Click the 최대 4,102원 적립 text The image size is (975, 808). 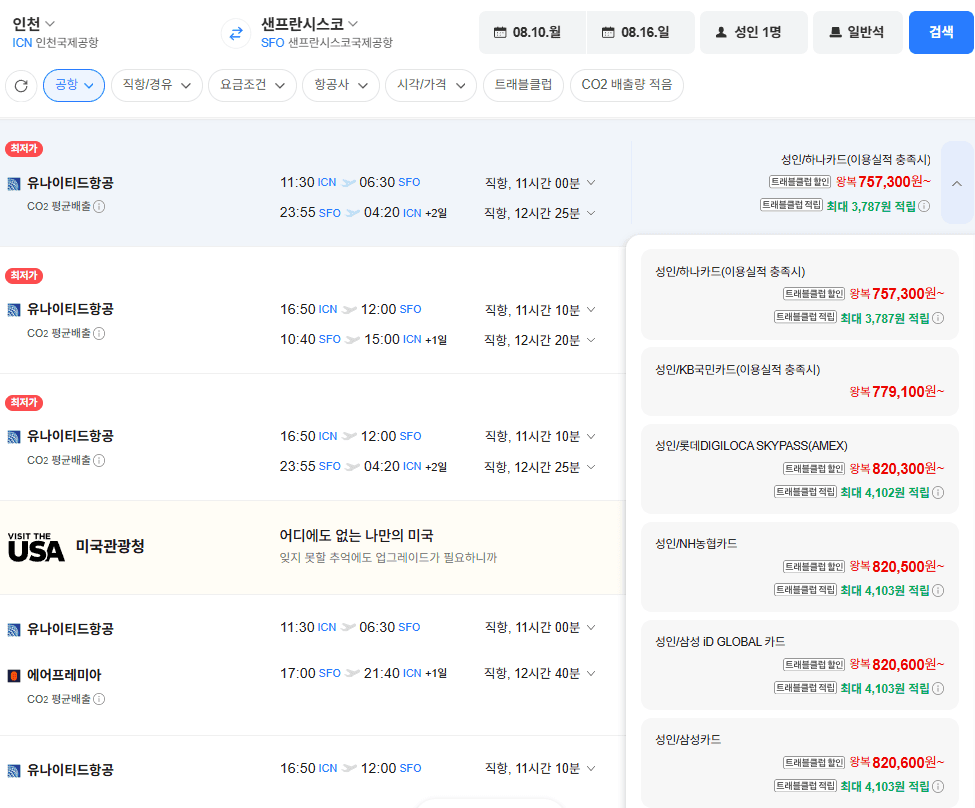pos(885,493)
